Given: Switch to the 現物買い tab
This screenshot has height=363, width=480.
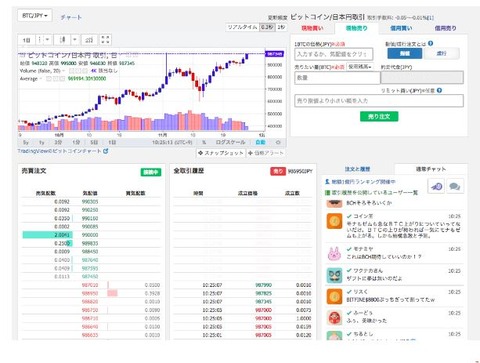Looking at the screenshot, I should coord(312,28).
